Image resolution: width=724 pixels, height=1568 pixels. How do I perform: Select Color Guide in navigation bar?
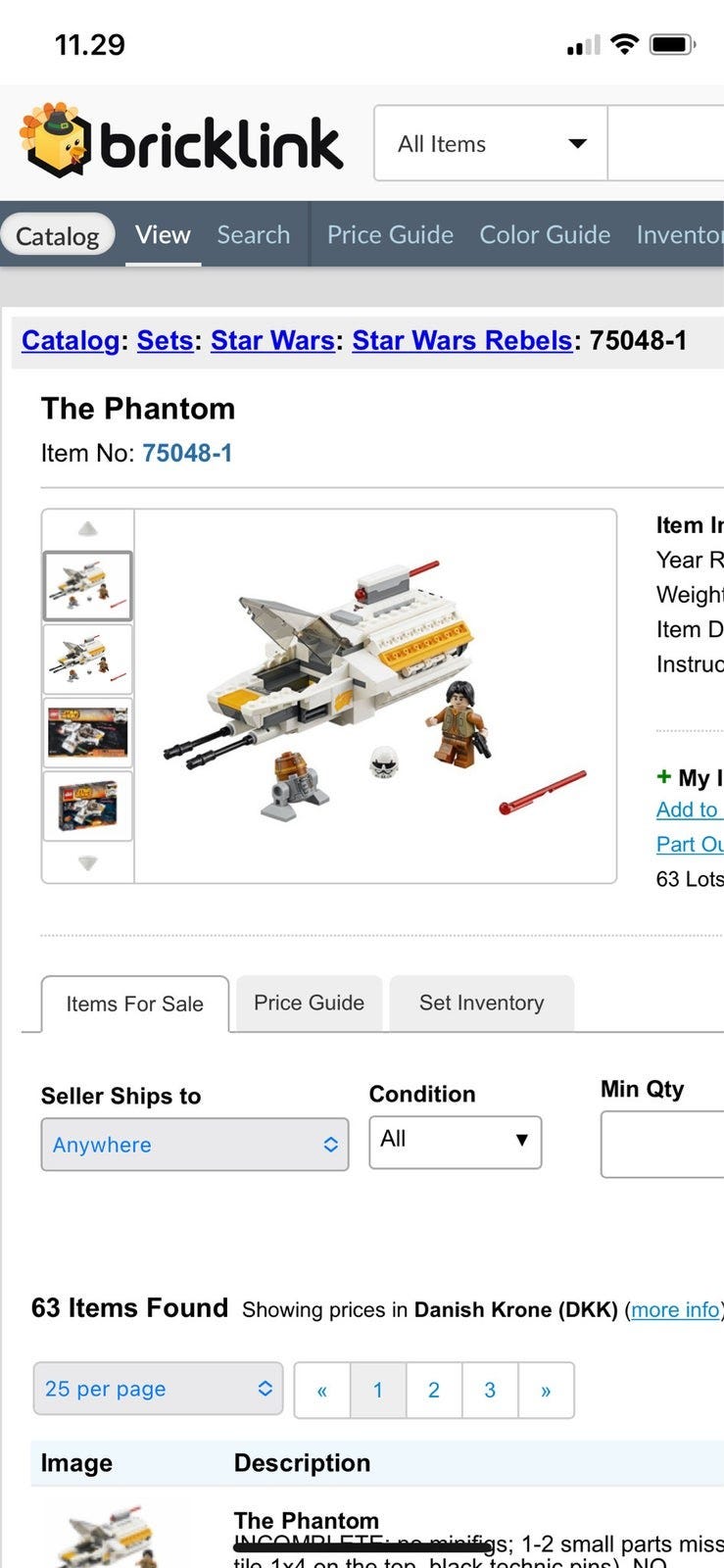click(545, 235)
